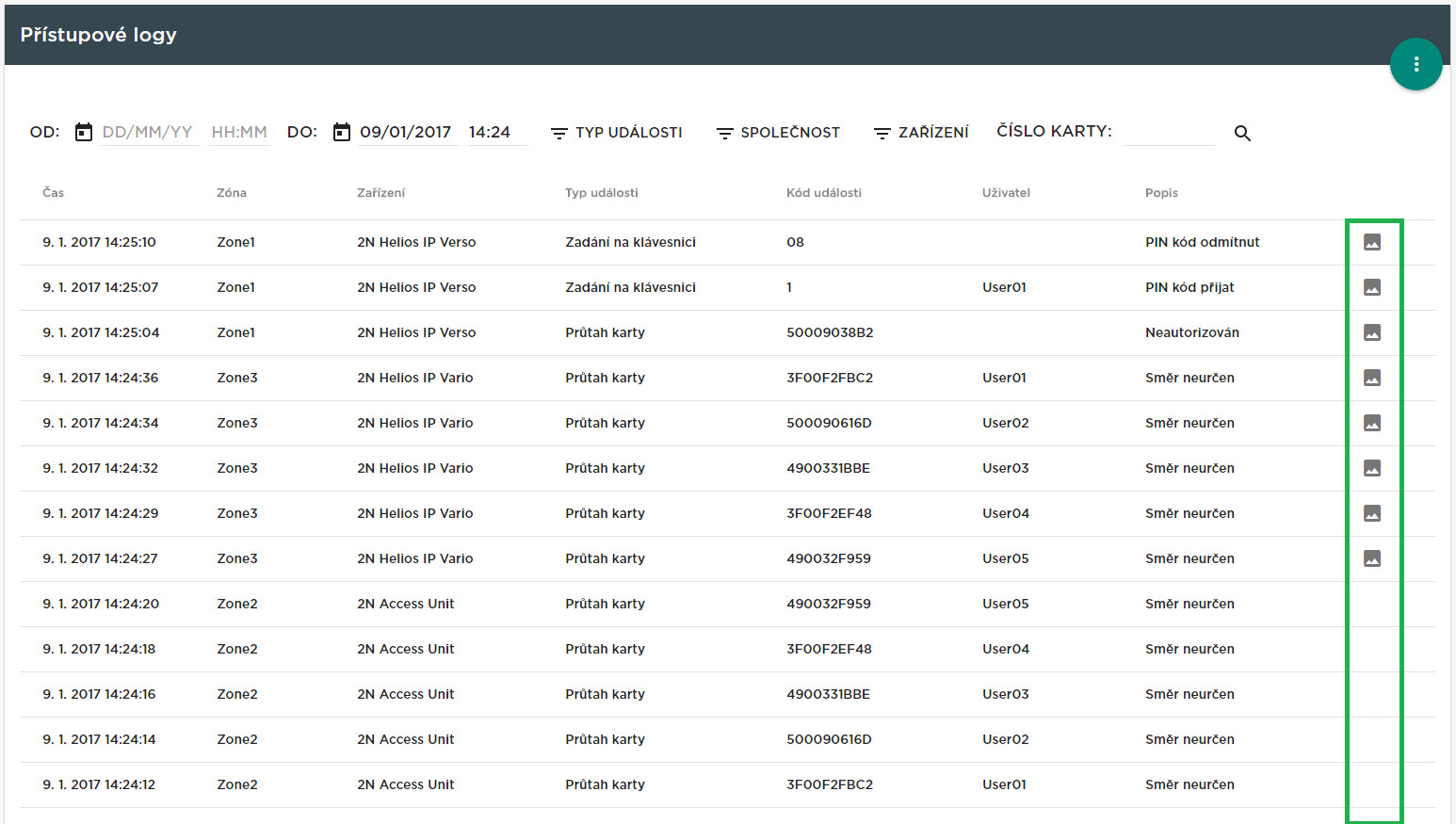Open the ZAŘÍZENÍ filter
This screenshot has width=1456, height=824.
point(921,133)
